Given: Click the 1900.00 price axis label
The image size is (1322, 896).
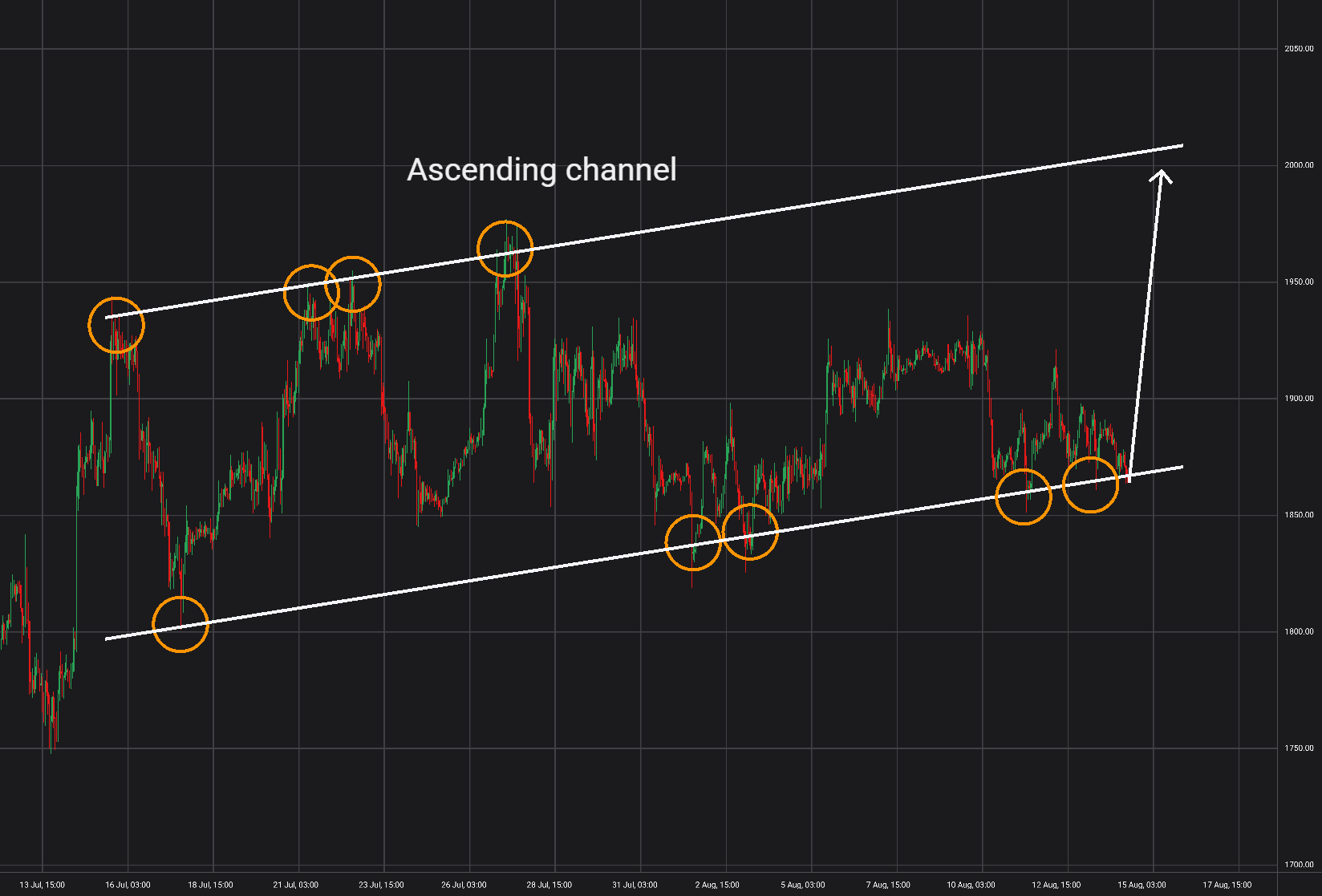Looking at the screenshot, I should click(x=1299, y=399).
